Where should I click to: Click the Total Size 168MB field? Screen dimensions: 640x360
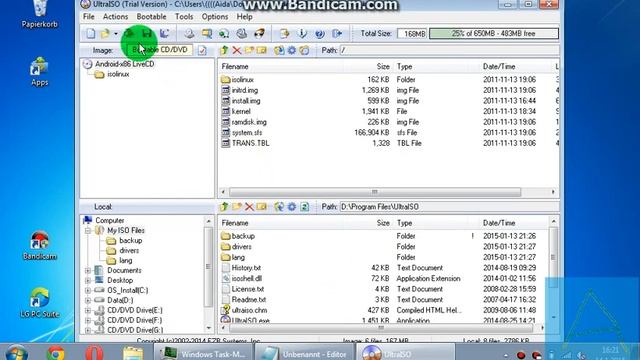[x=412, y=33]
